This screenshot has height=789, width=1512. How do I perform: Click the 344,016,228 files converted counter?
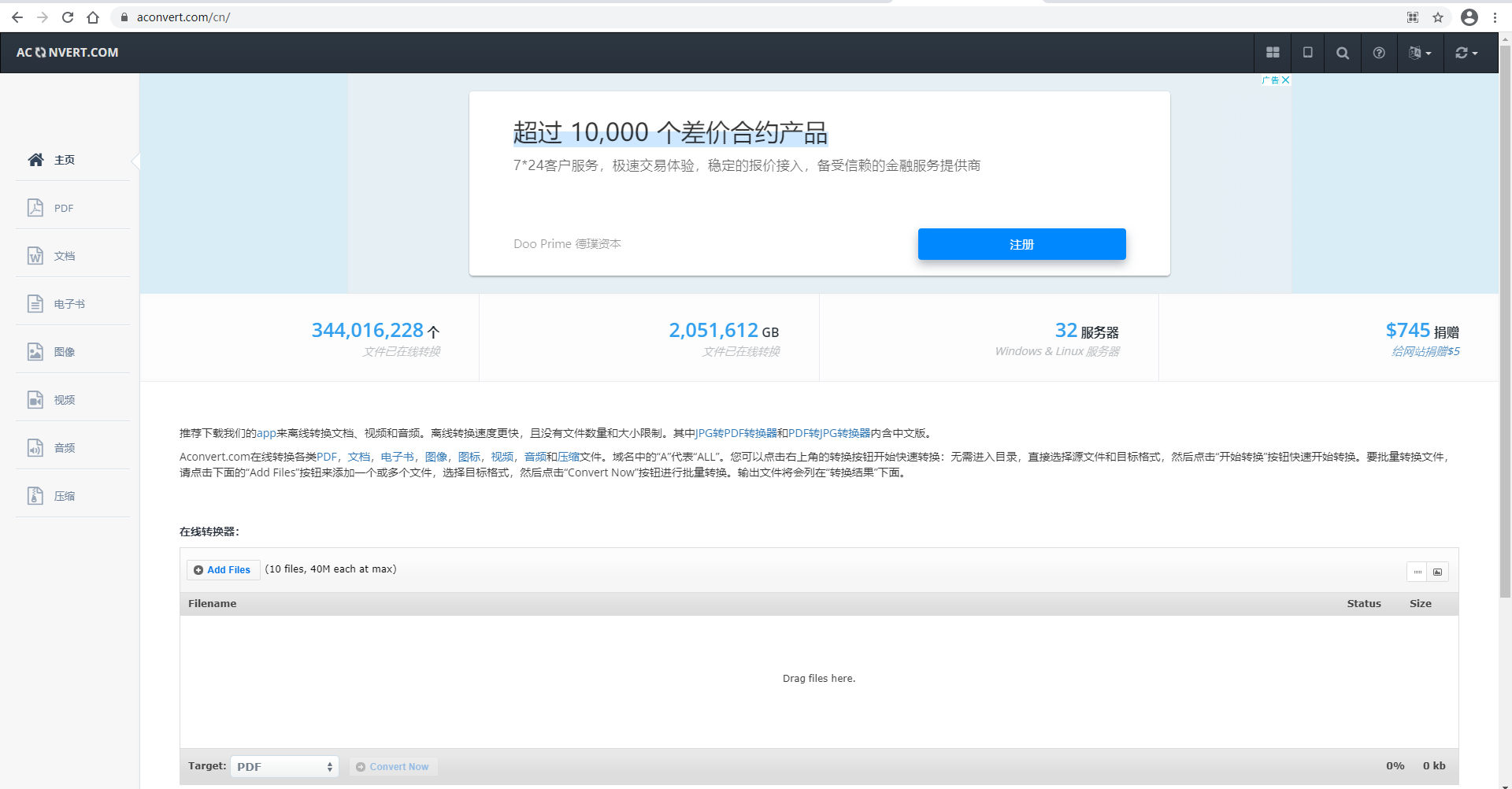click(x=376, y=331)
